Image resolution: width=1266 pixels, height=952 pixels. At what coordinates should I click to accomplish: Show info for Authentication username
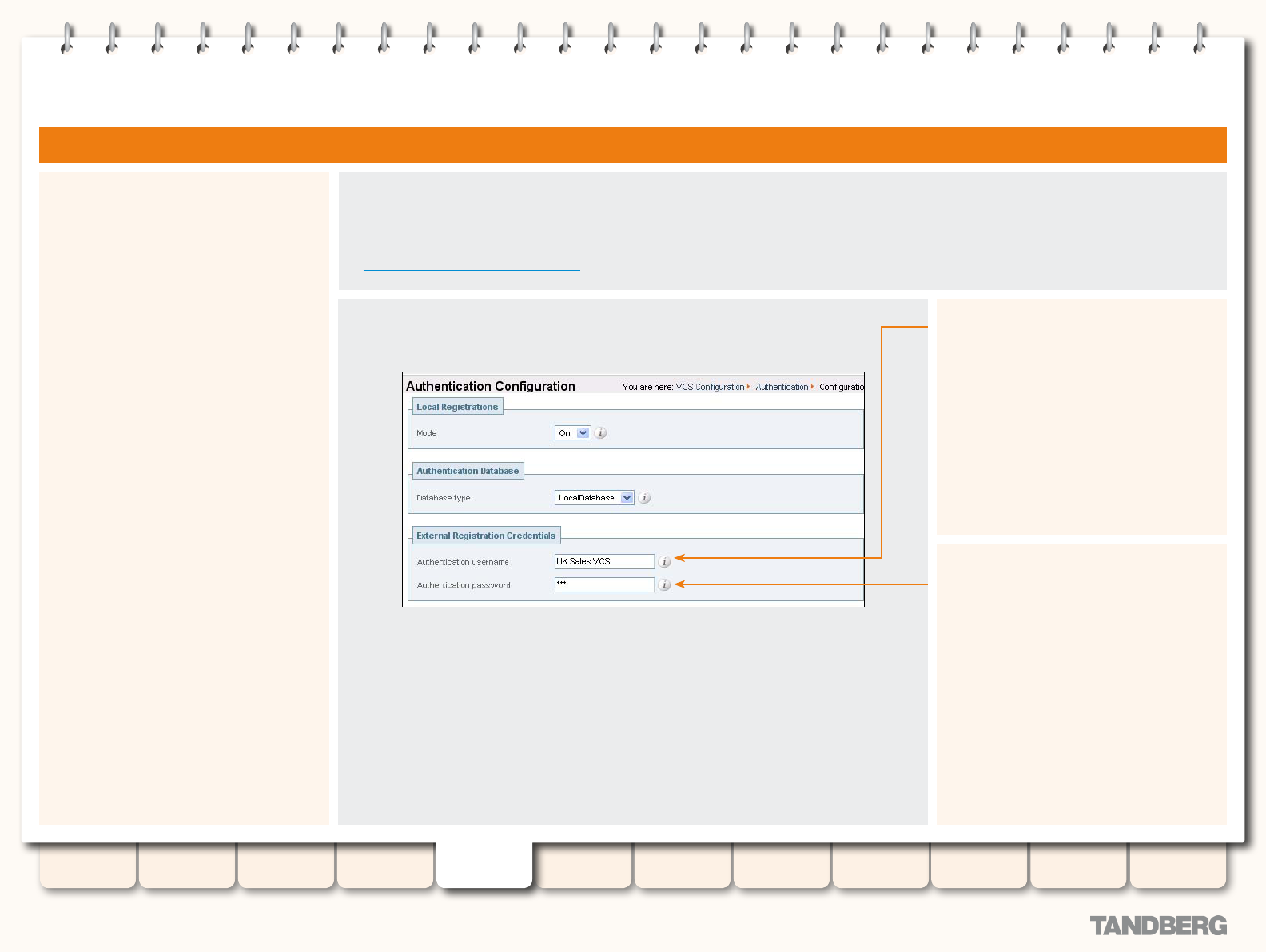tap(664, 562)
